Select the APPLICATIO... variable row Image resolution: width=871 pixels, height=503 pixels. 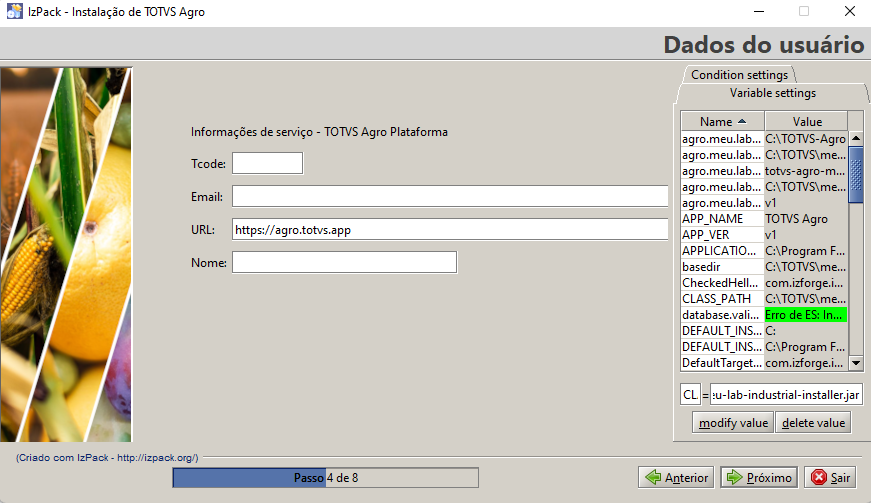click(x=764, y=251)
